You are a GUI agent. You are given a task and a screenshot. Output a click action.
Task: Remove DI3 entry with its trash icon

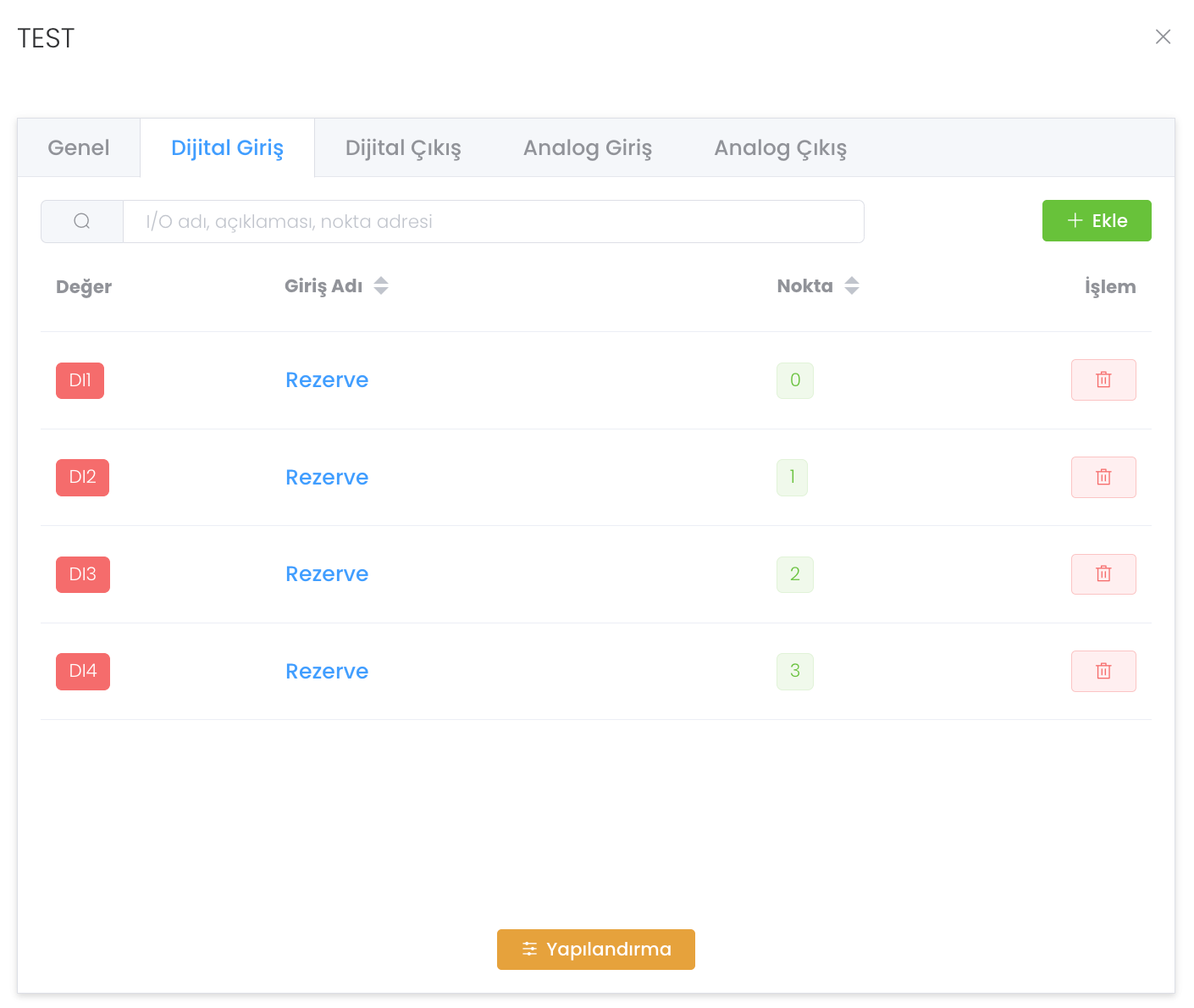pyautogui.click(x=1103, y=573)
